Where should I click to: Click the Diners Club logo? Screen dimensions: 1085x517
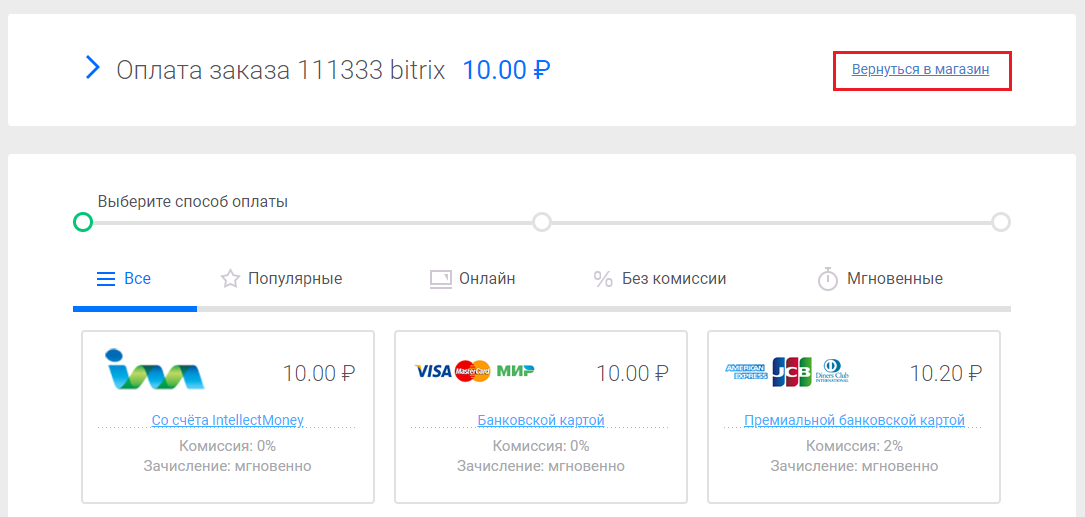click(x=832, y=371)
